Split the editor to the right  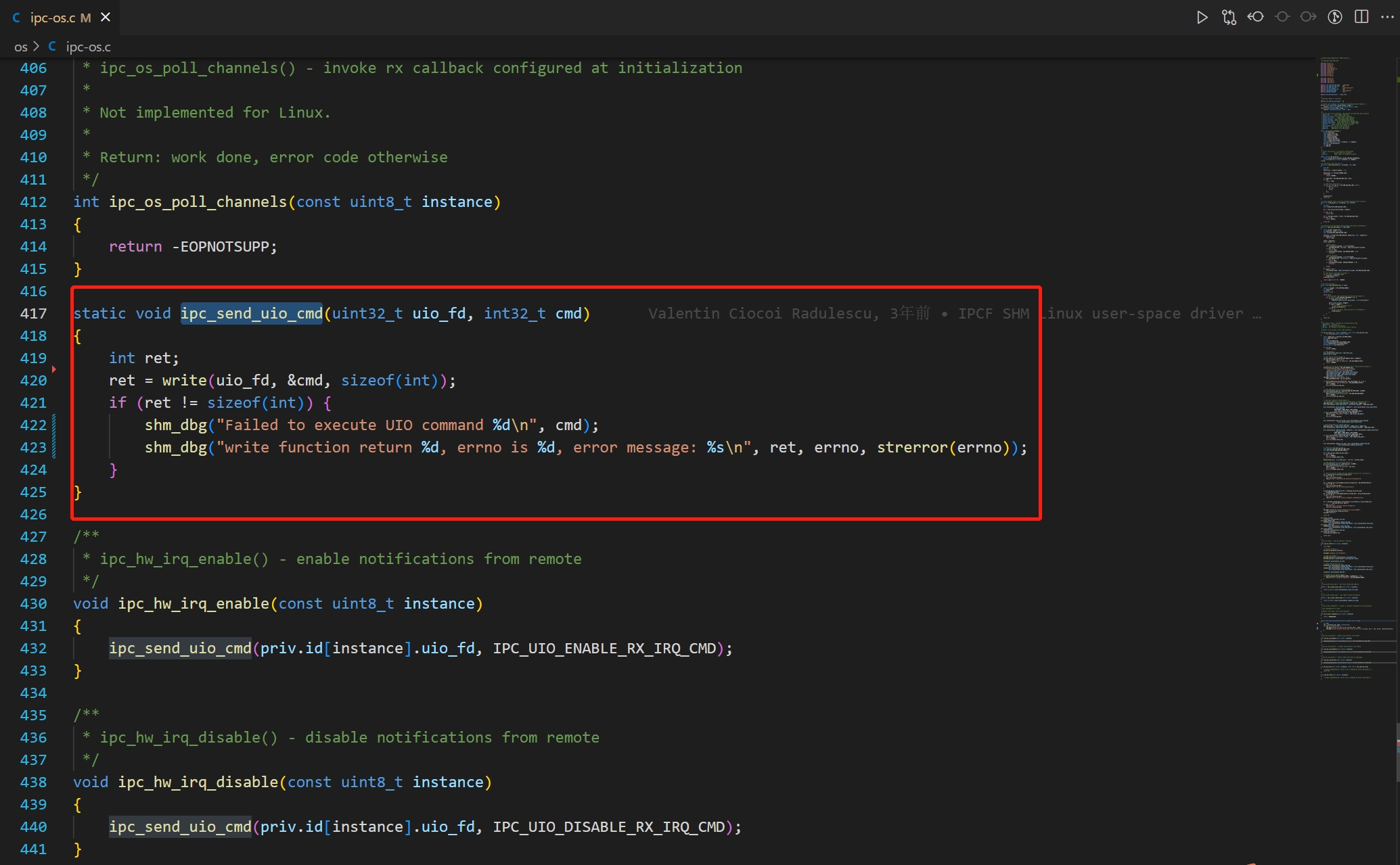point(1361,18)
